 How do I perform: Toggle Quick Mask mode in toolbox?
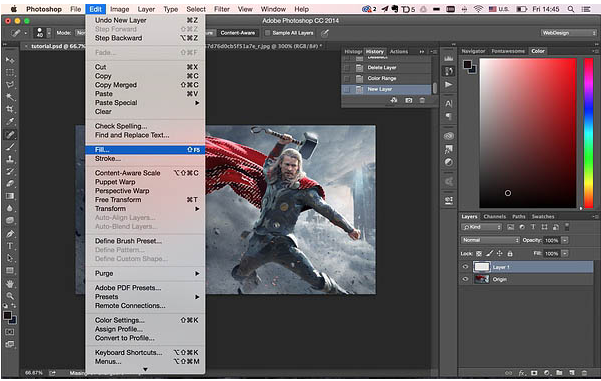click(10, 332)
